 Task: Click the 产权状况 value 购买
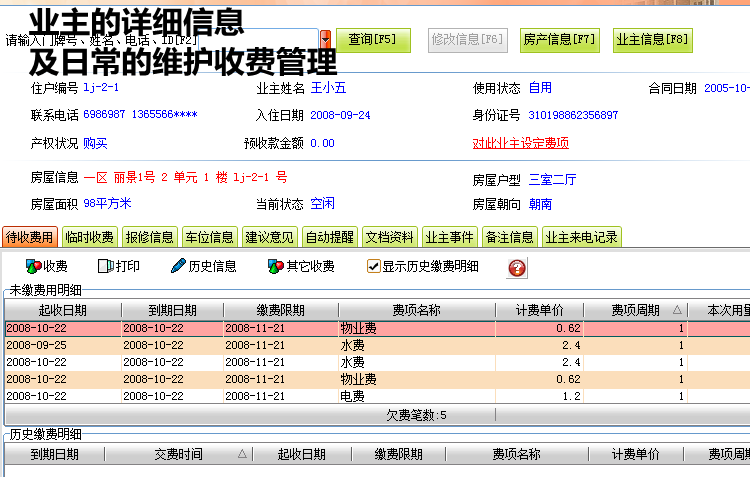tap(95, 143)
